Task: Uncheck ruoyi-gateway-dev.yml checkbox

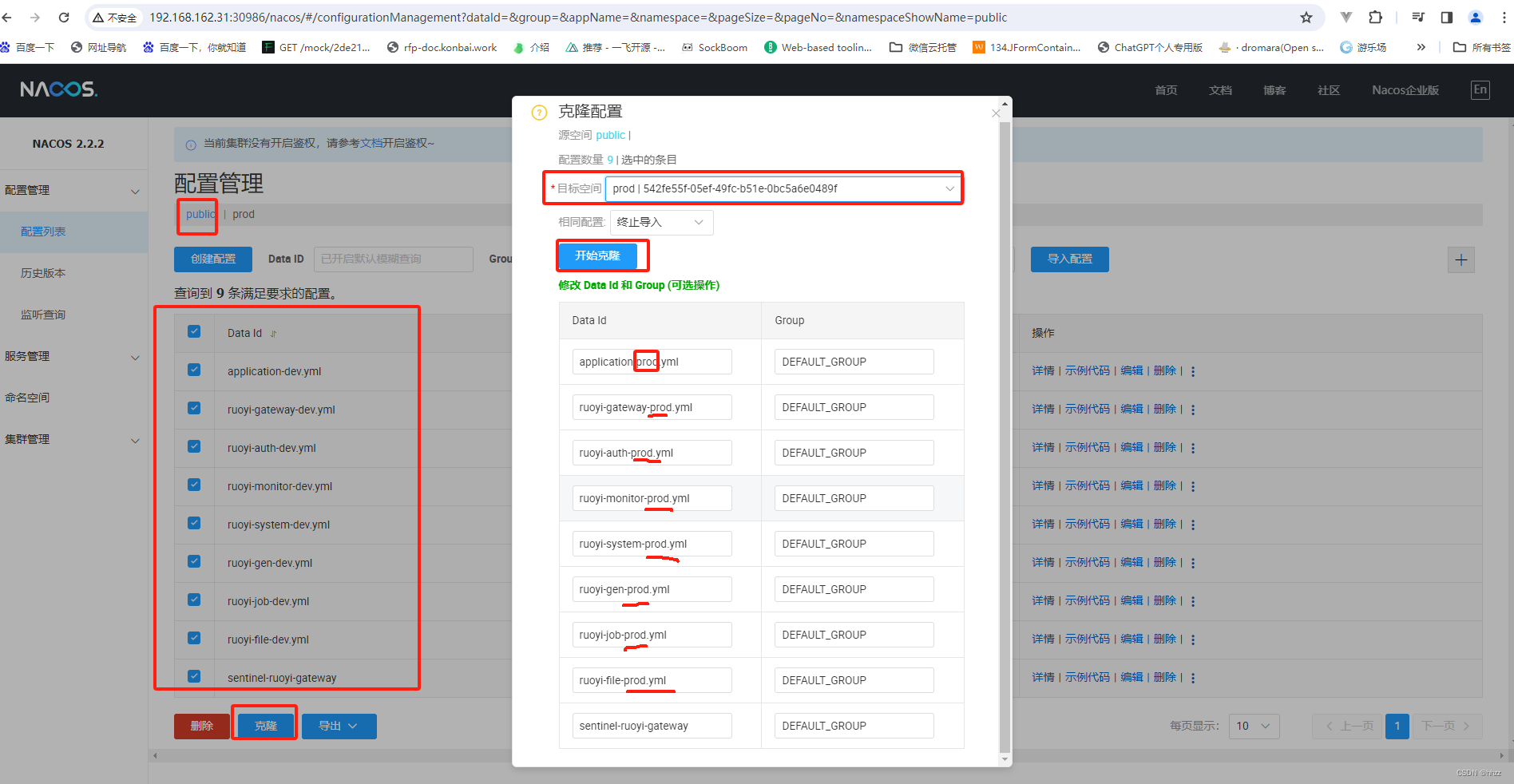Action: coord(194,408)
